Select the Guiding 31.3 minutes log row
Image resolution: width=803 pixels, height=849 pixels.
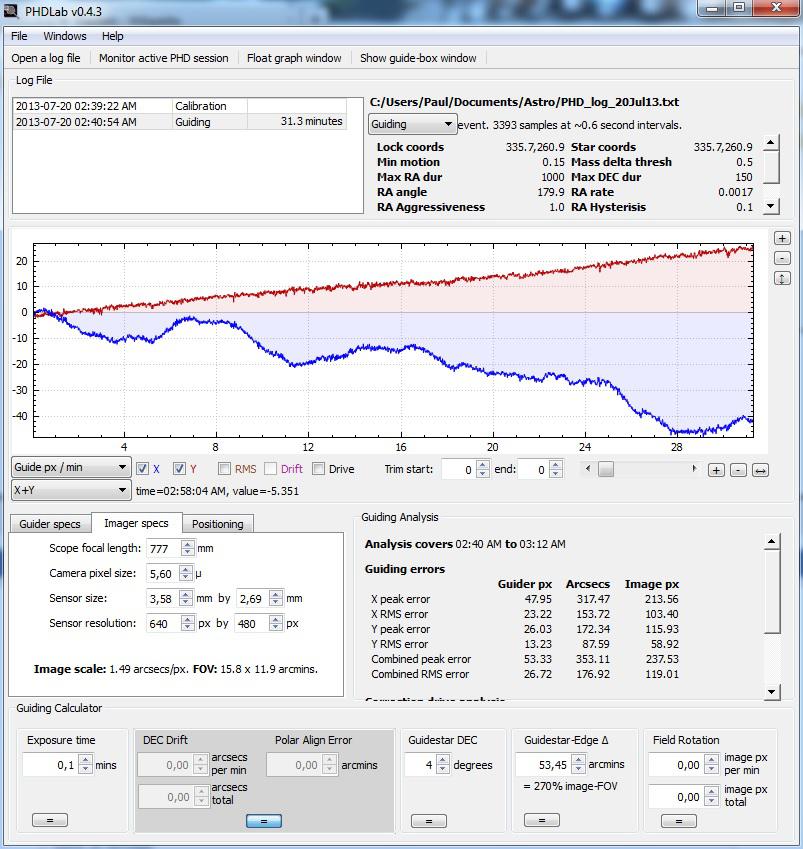(x=180, y=122)
